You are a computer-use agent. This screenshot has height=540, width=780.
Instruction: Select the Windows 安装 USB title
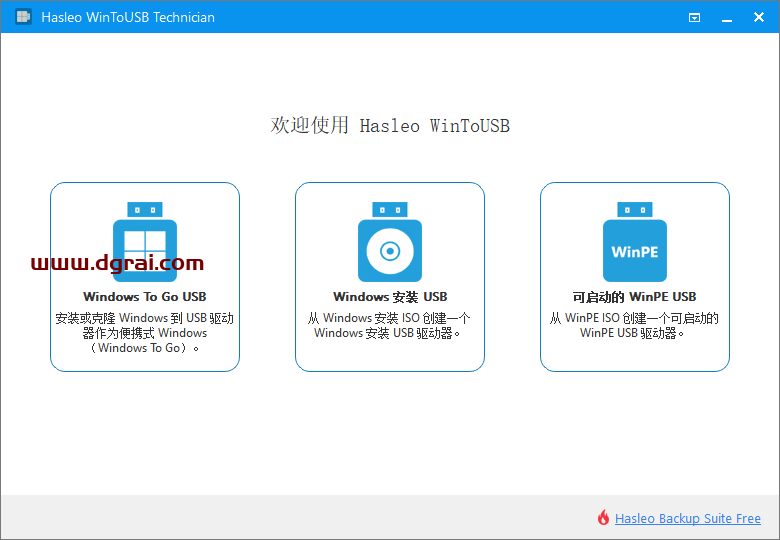(390, 297)
